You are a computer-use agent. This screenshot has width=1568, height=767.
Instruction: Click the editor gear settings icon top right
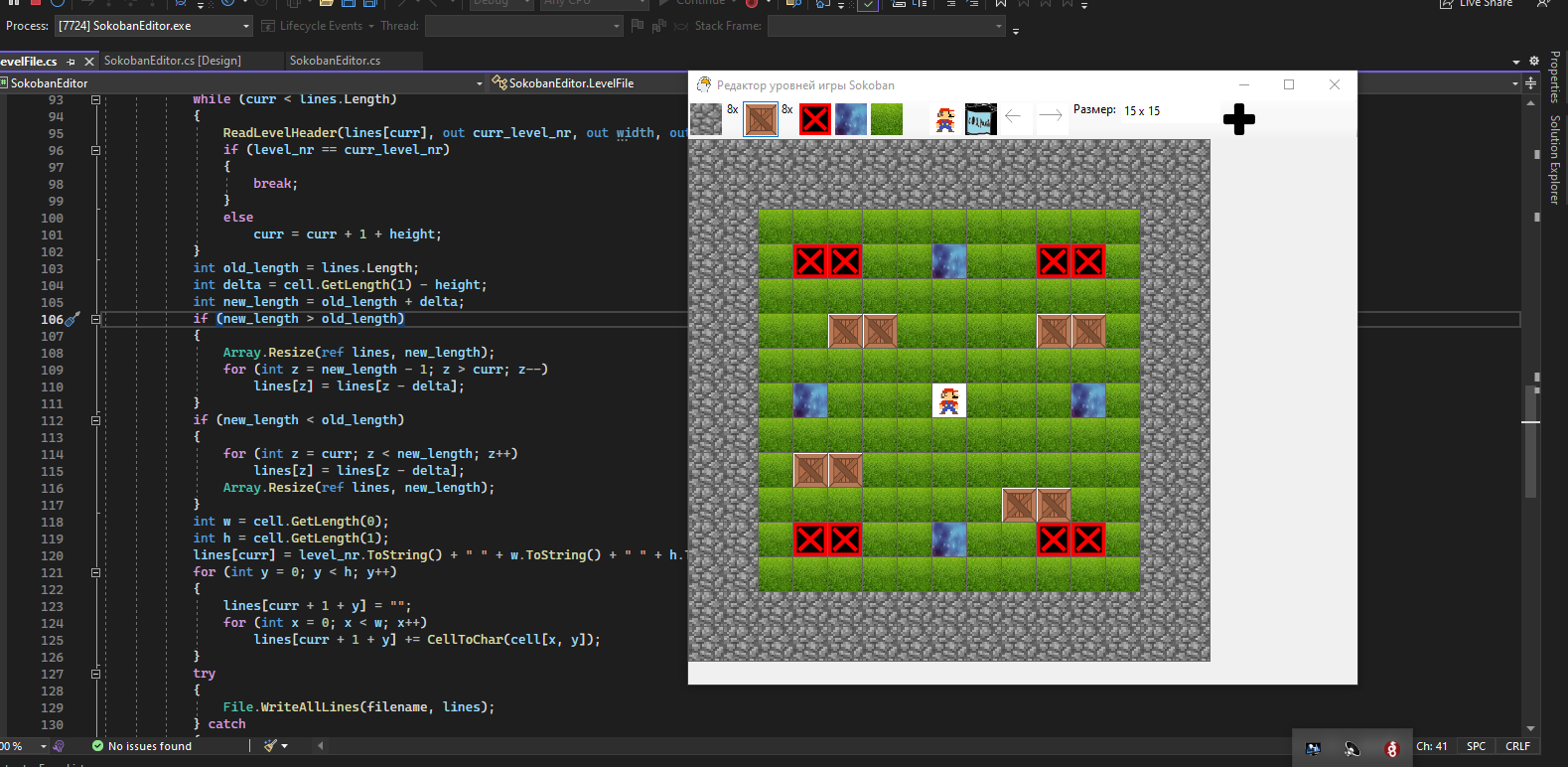click(x=1534, y=61)
